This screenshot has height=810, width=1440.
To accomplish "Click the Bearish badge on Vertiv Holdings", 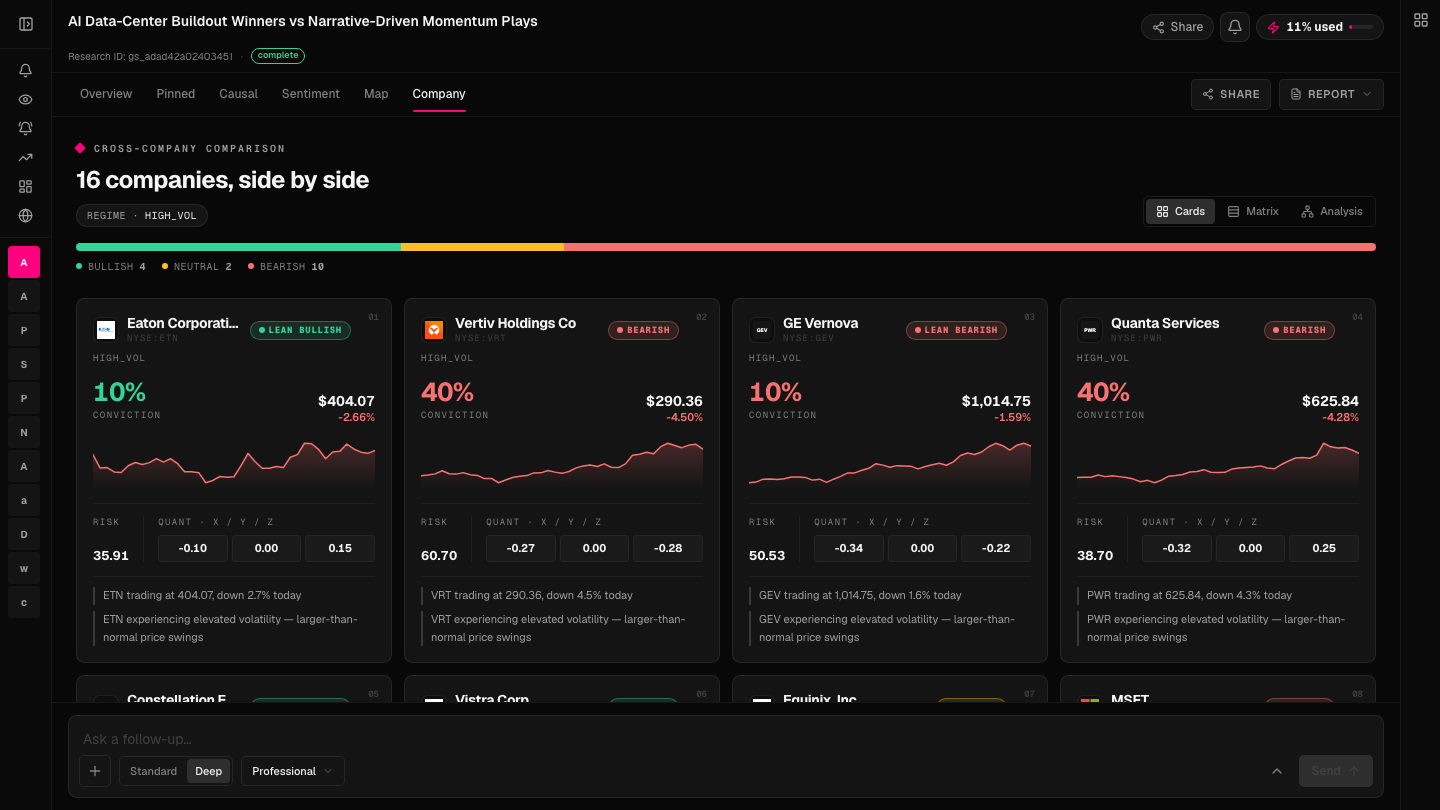I will [643, 330].
